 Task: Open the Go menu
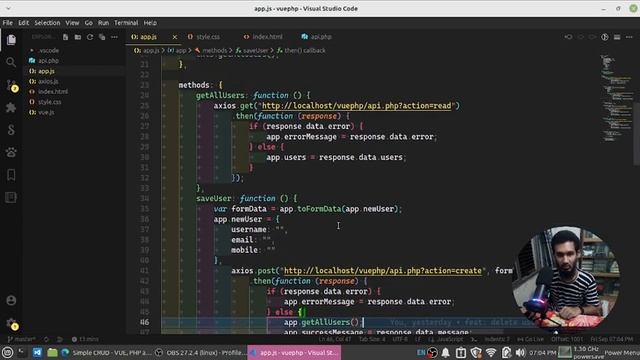coord(89,23)
